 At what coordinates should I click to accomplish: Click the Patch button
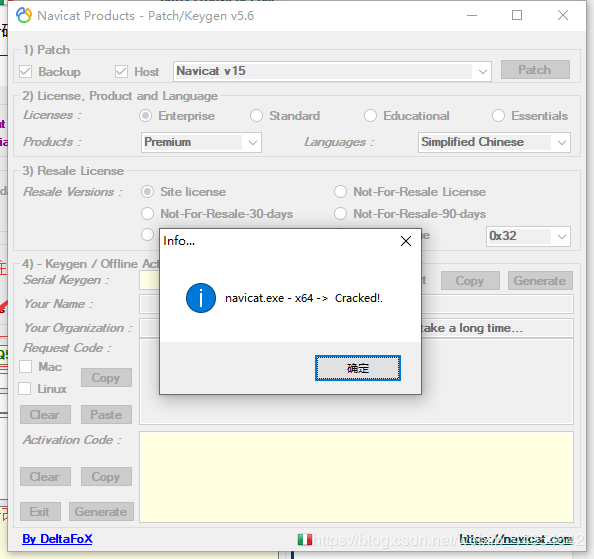pyautogui.click(x=535, y=70)
